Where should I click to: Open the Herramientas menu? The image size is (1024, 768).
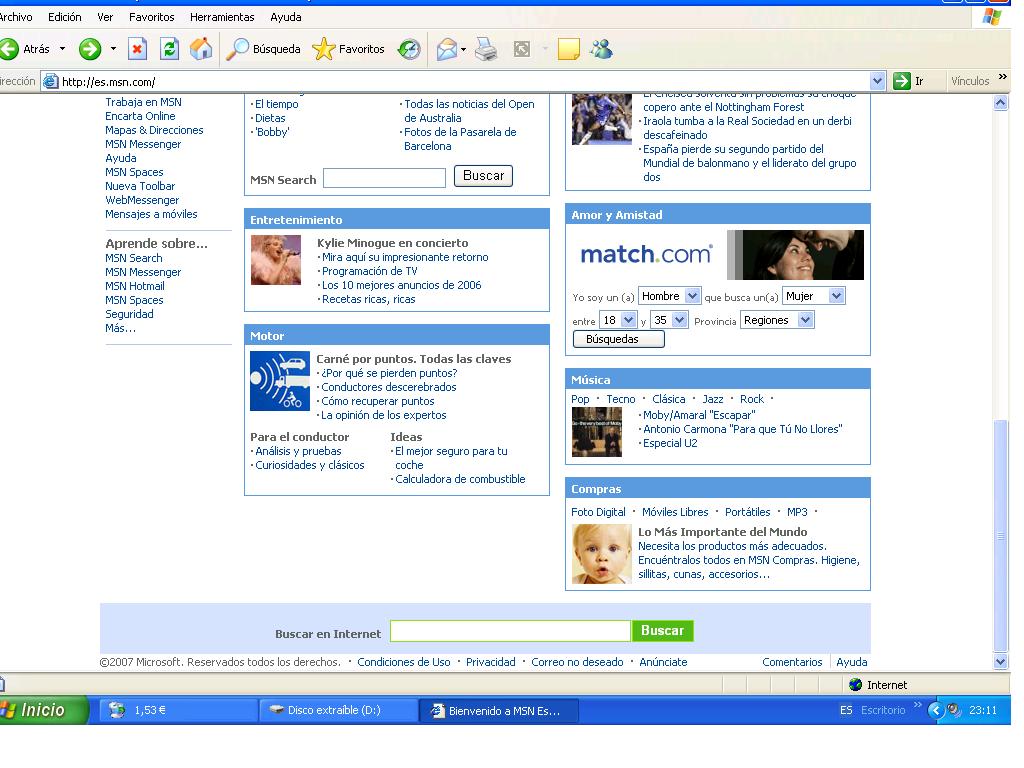point(222,17)
